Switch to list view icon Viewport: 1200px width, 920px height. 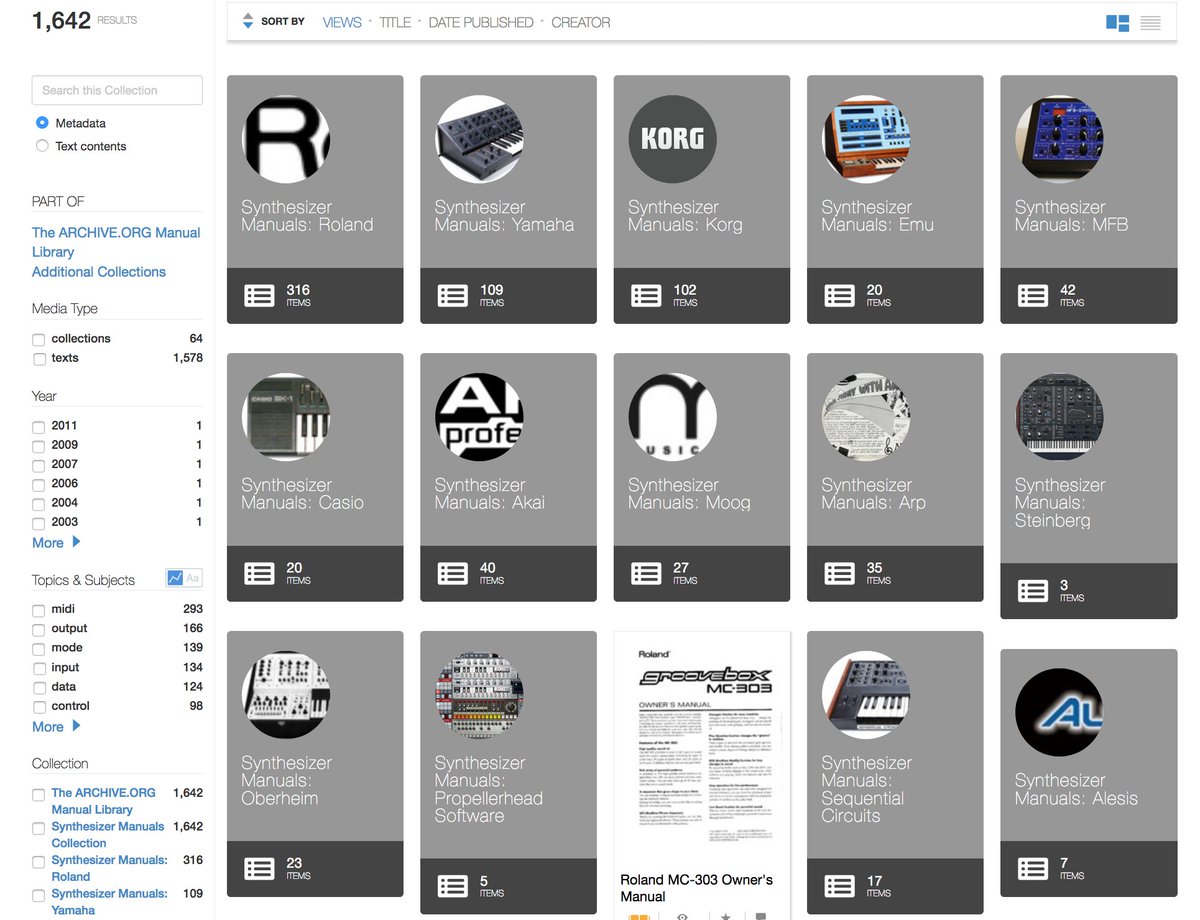coord(1150,22)
